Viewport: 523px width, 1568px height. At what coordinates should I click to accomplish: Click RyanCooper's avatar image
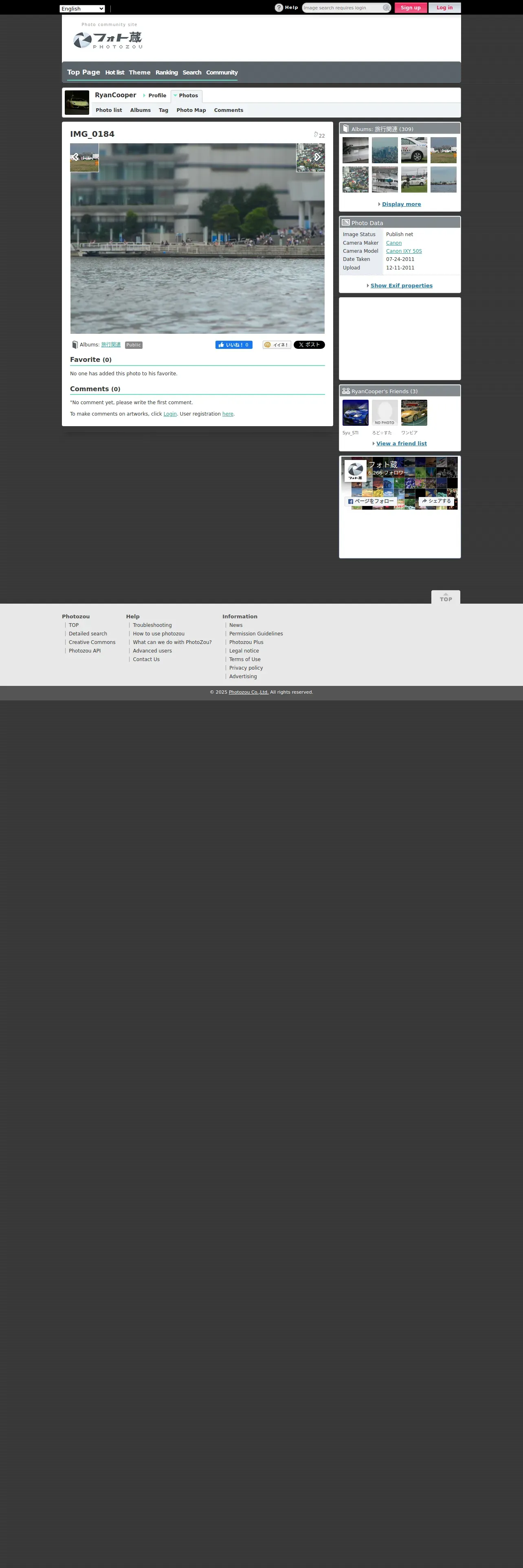77,103
